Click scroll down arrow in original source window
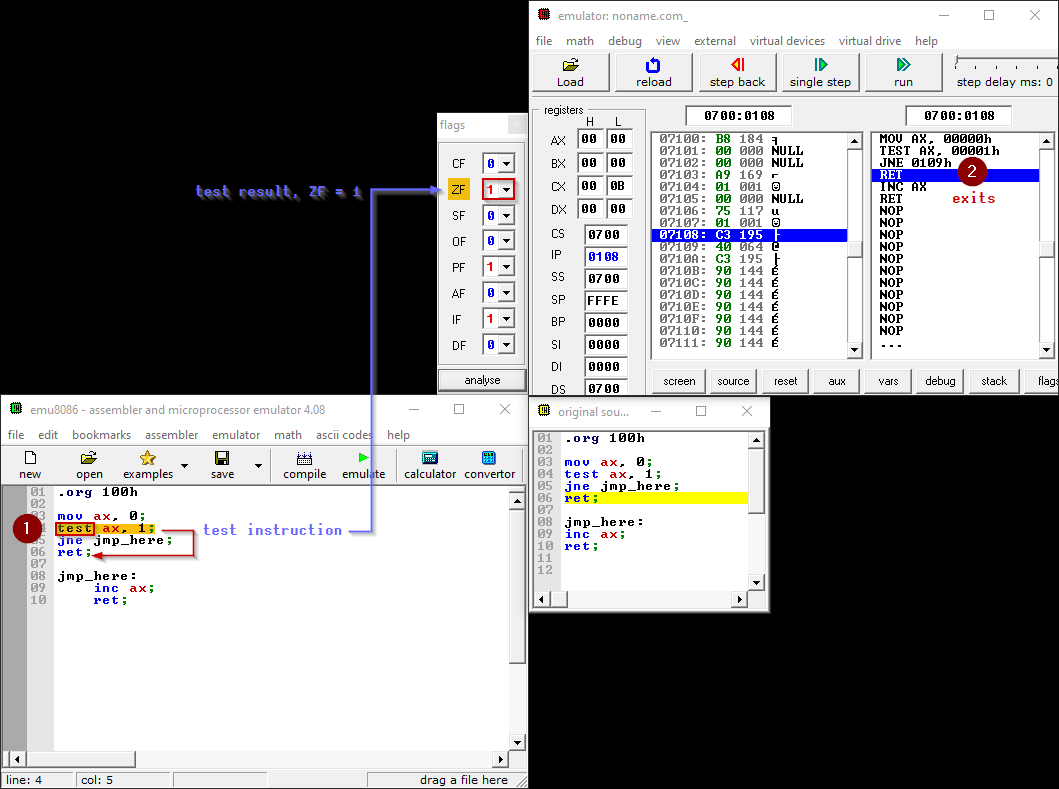Image resolution: width=1059 pixels, height=789 pixels. [756, 582]
